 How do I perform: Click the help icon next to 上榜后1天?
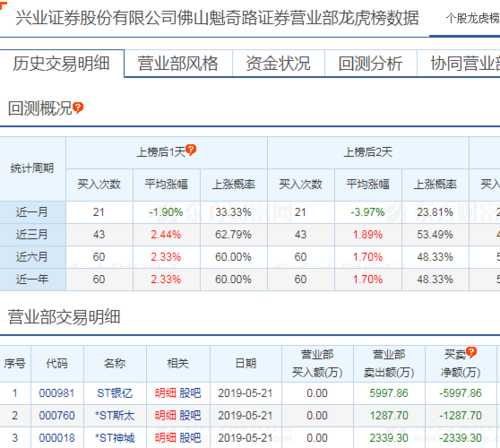point(191,150)
